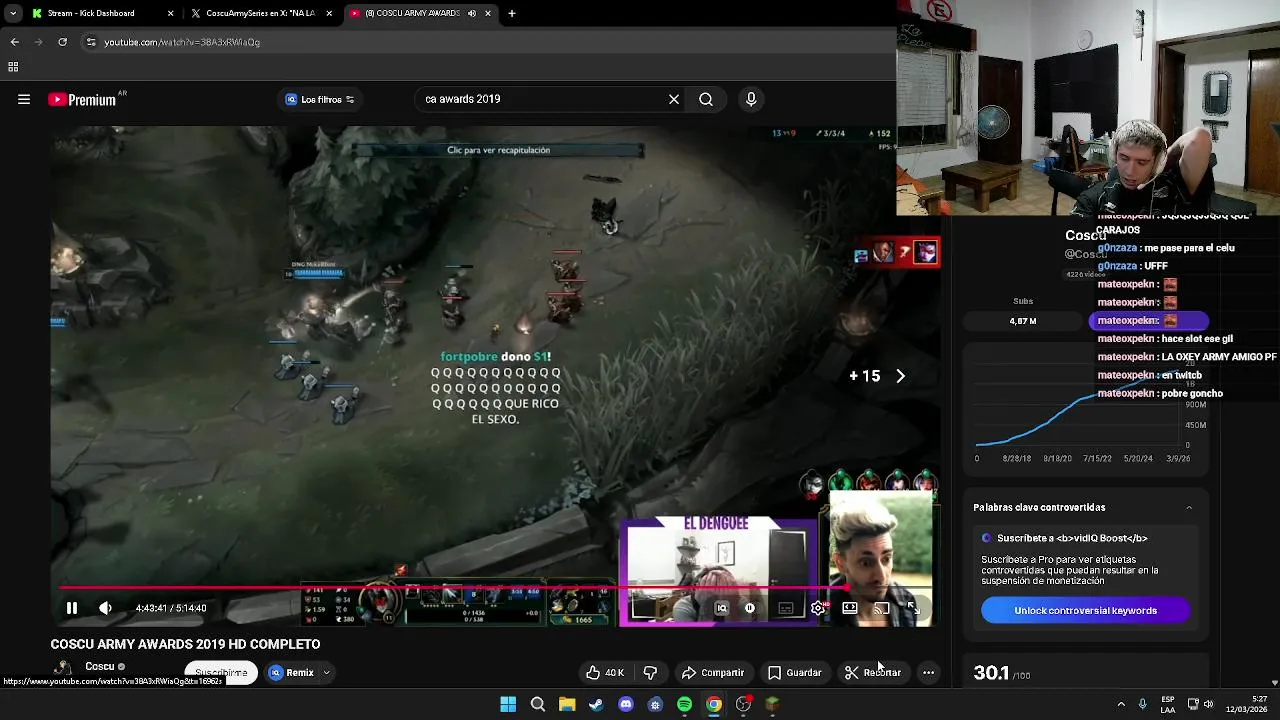
Task: Mute the video volume speaker icon
Action: click(105, 608)
